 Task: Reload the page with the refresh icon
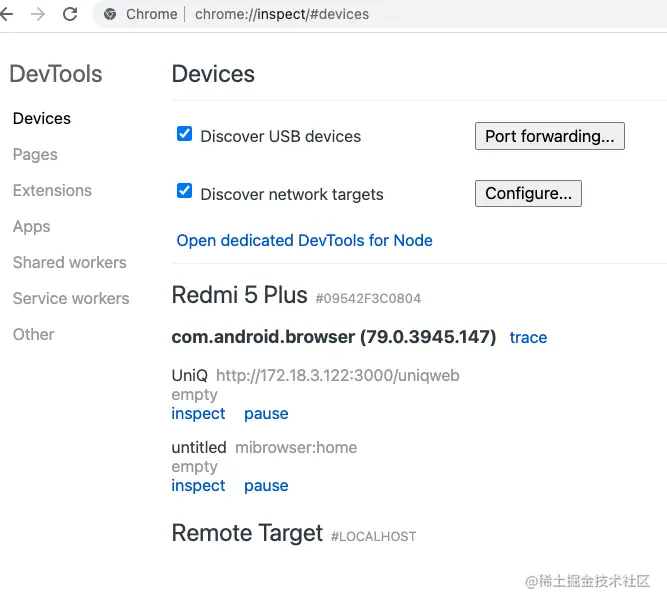click(x=70, y=14)
